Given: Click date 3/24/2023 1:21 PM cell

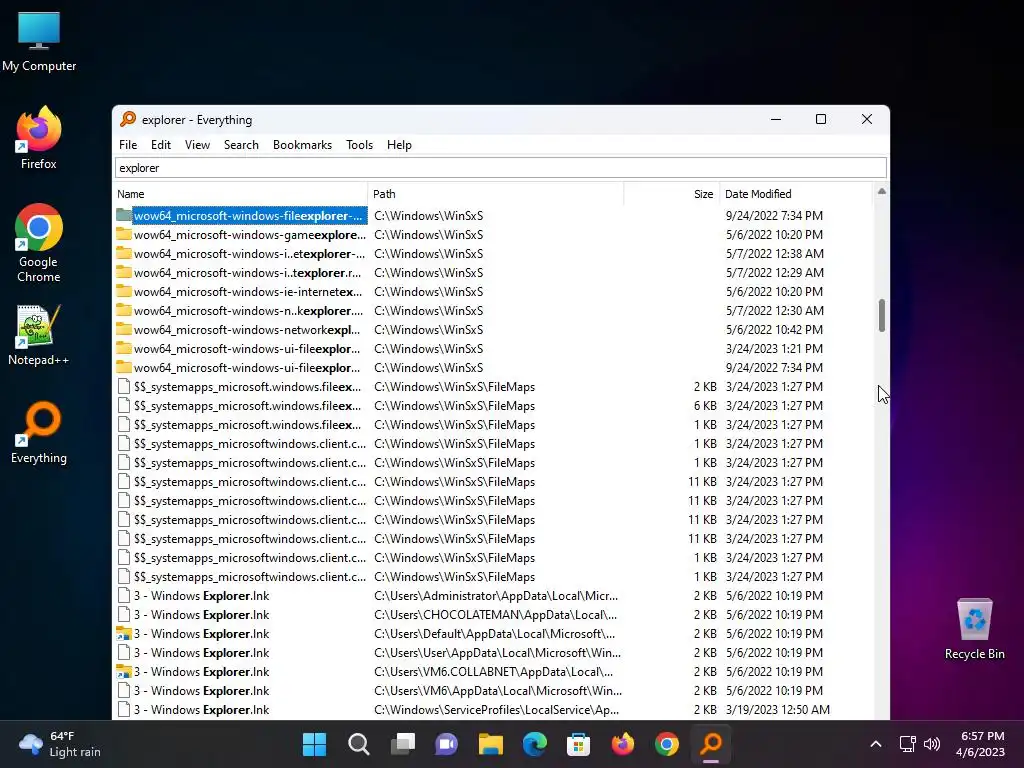Looking at the screenshot, I should (774, 349).
